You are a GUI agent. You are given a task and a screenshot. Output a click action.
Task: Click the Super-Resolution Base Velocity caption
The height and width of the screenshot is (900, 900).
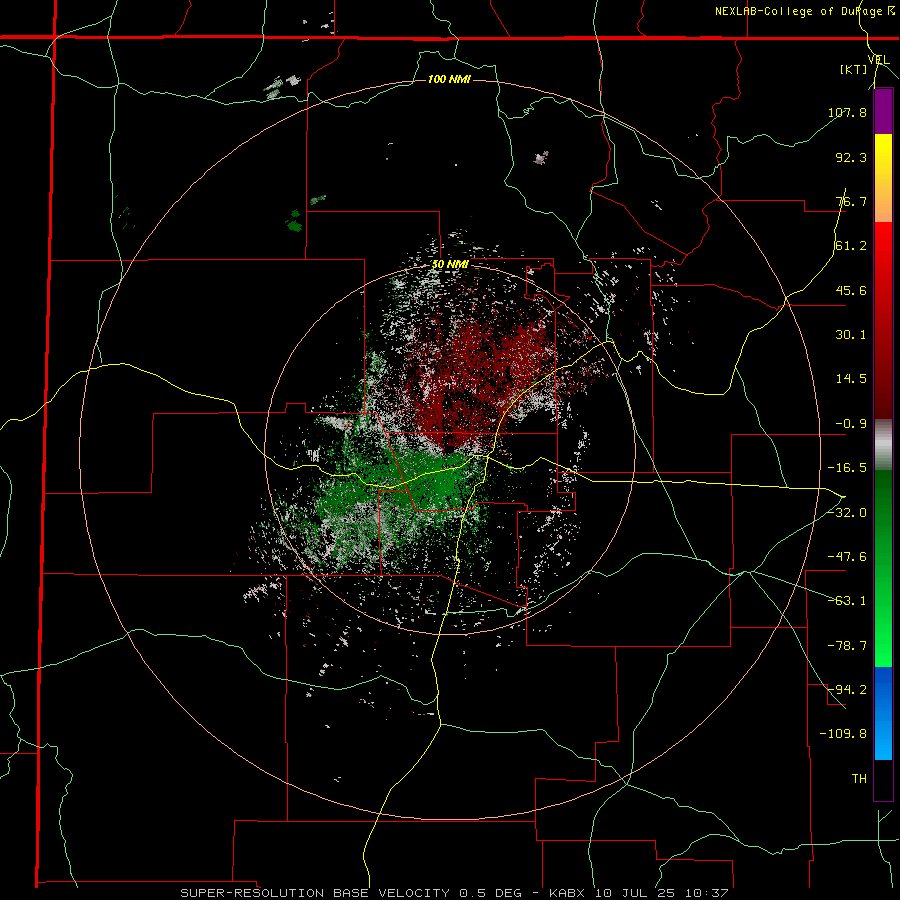[x=455, y=893]
